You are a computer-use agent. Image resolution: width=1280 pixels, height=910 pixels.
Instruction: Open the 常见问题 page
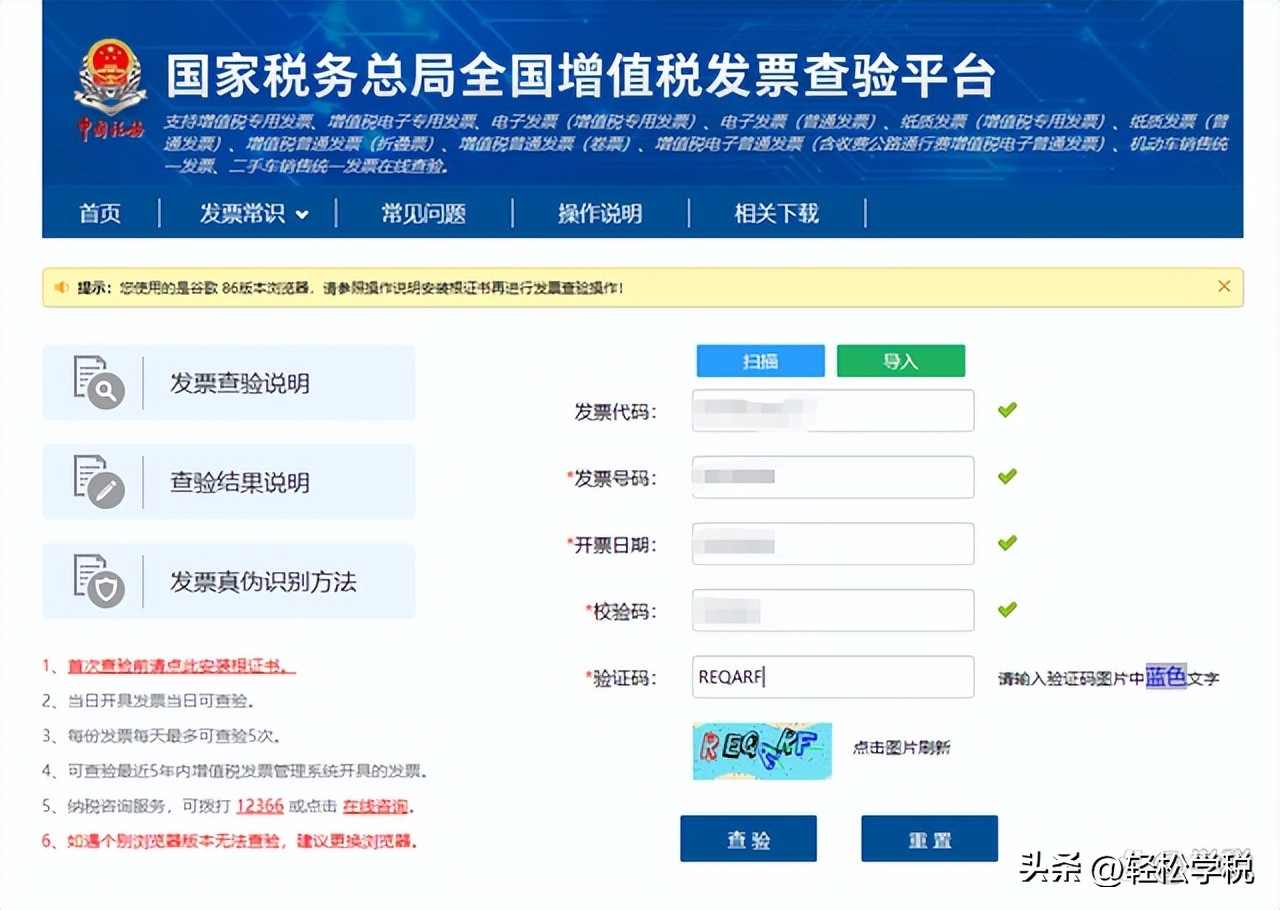tap(424, 213)
